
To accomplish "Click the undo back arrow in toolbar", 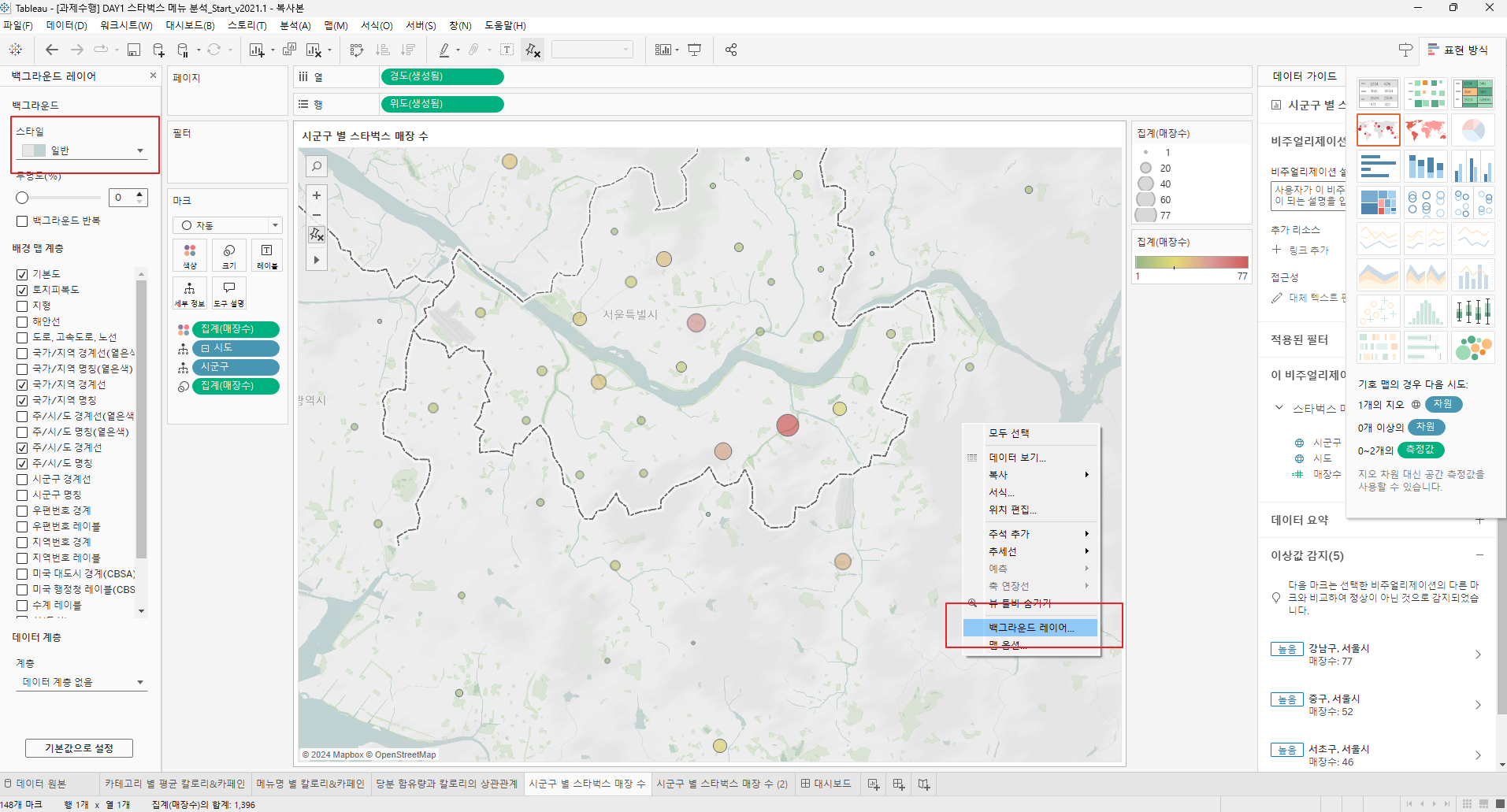I will click(52, 50).
